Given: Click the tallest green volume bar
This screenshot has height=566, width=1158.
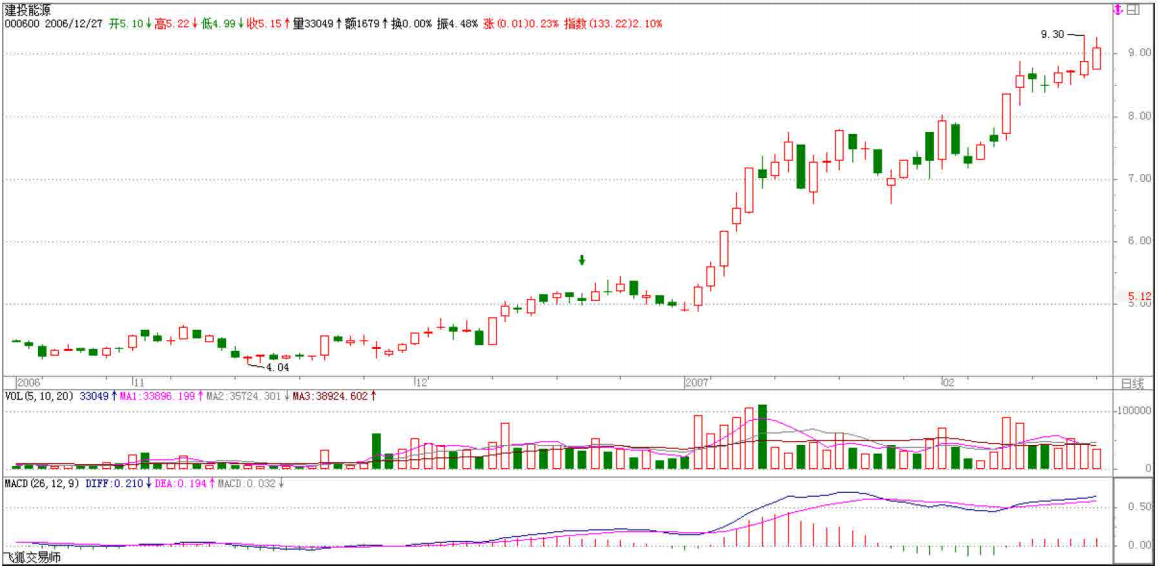Looking at the screenshot, I should click(x=762, y=437).
